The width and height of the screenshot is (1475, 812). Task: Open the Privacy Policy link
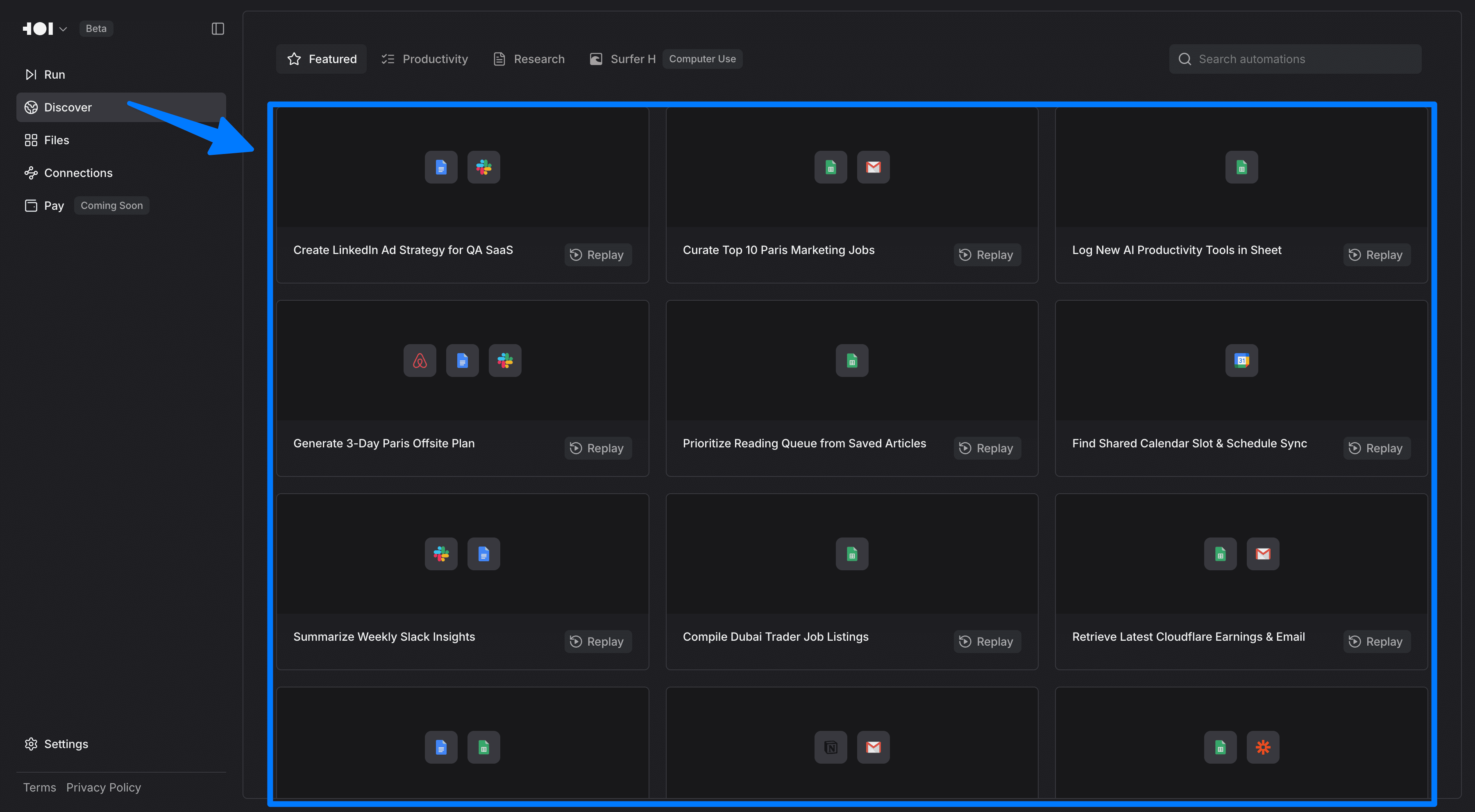104,787
